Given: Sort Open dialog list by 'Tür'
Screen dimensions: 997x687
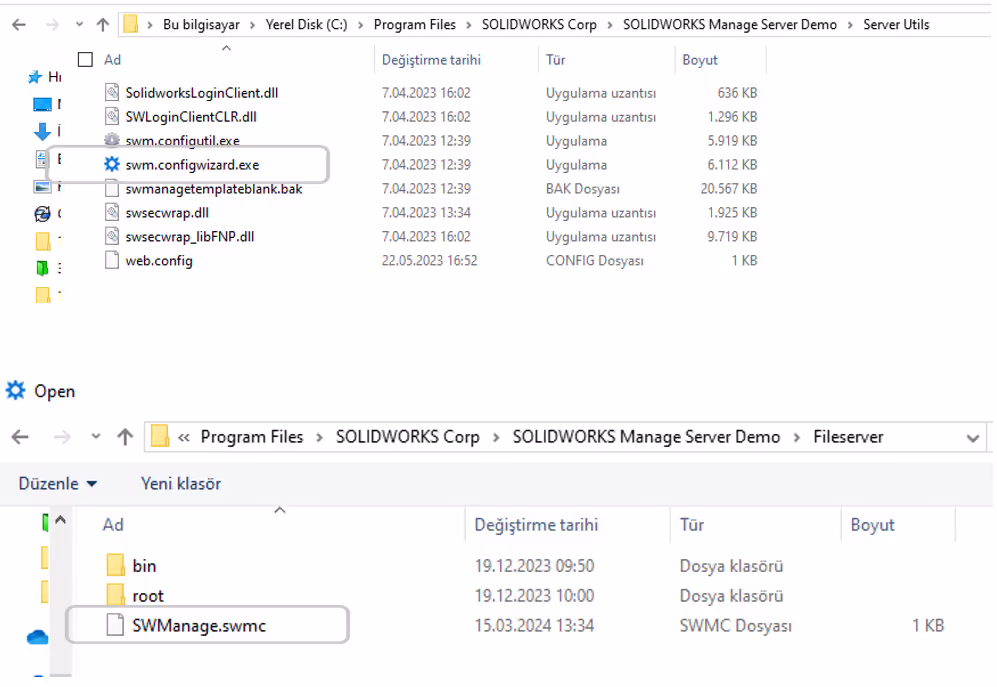Looking at the screenshot, I should coord(692,525).
